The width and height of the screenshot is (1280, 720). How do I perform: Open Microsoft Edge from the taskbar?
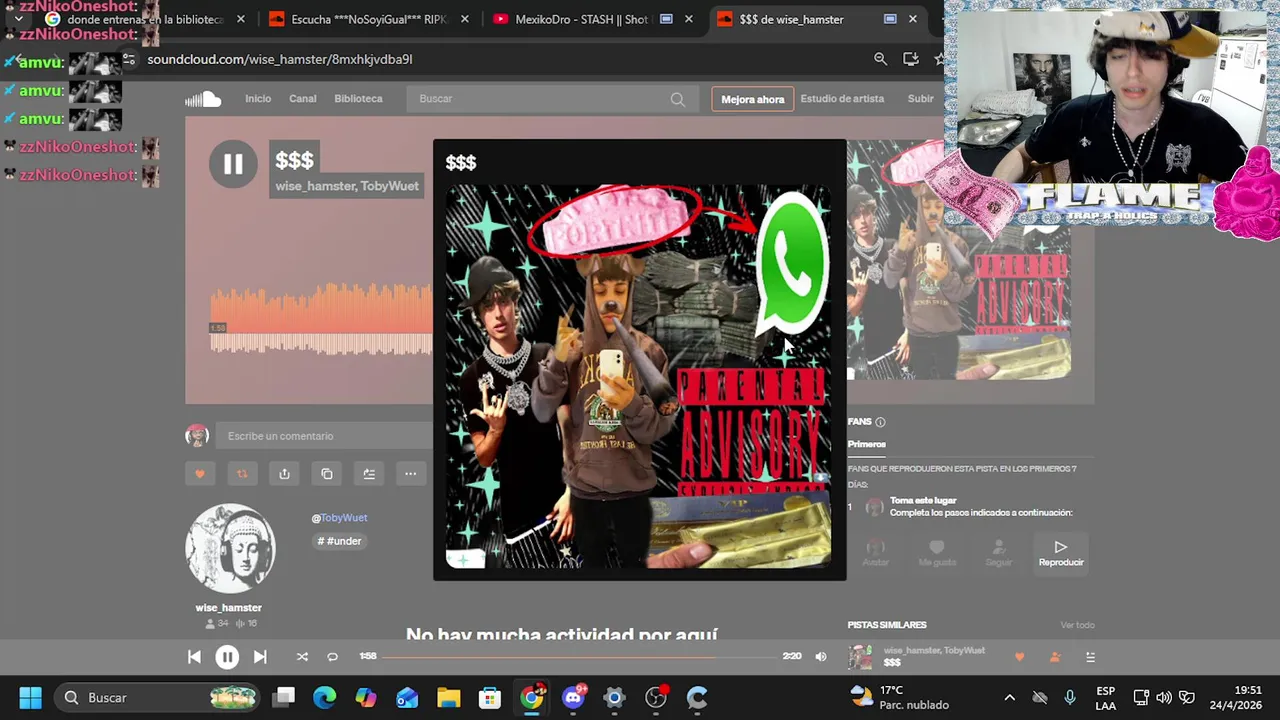(325, 697)
